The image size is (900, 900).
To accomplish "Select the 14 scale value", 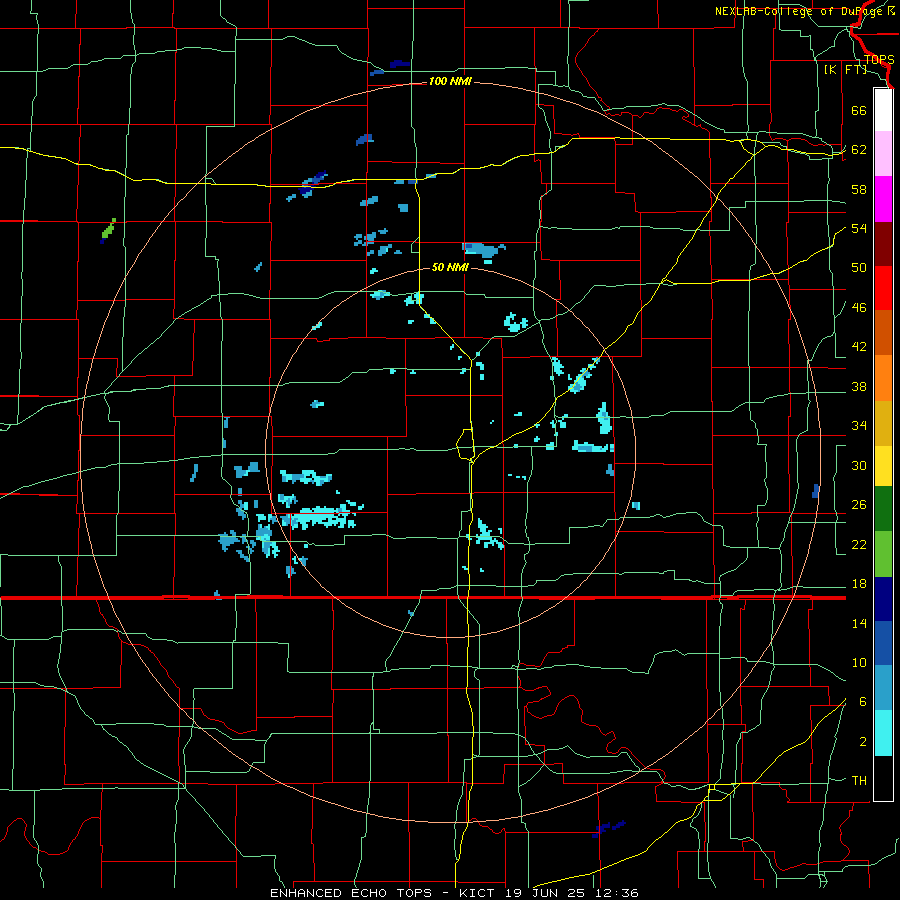I will [x=859, y=623].
